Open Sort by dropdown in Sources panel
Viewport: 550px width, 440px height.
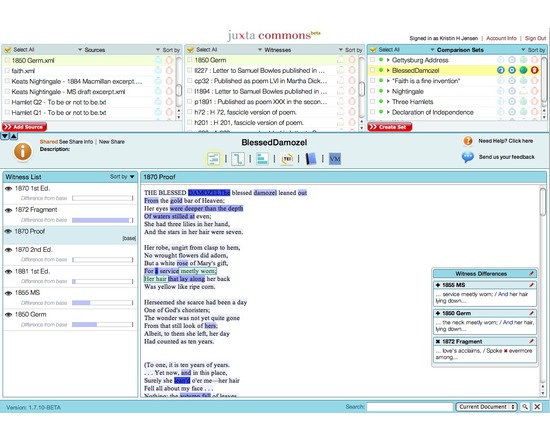(168, 50)
